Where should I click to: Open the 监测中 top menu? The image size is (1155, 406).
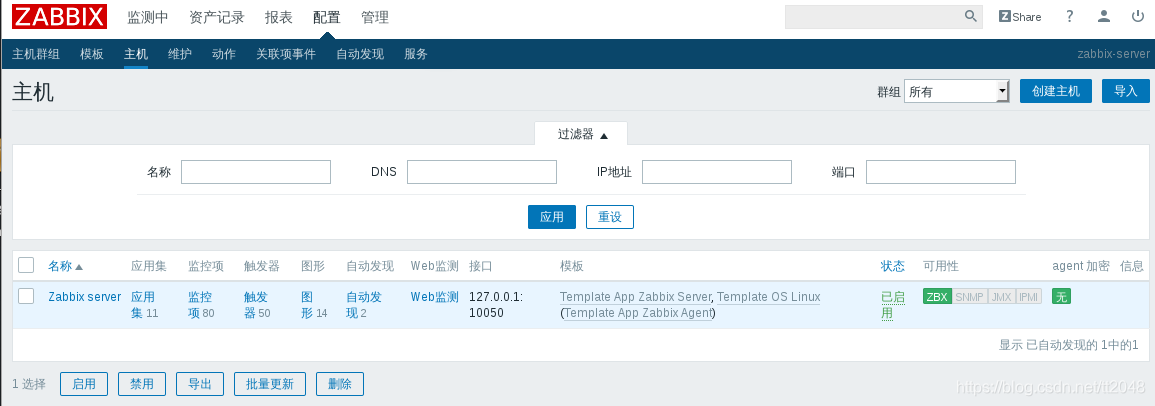[x=148, y=17]
